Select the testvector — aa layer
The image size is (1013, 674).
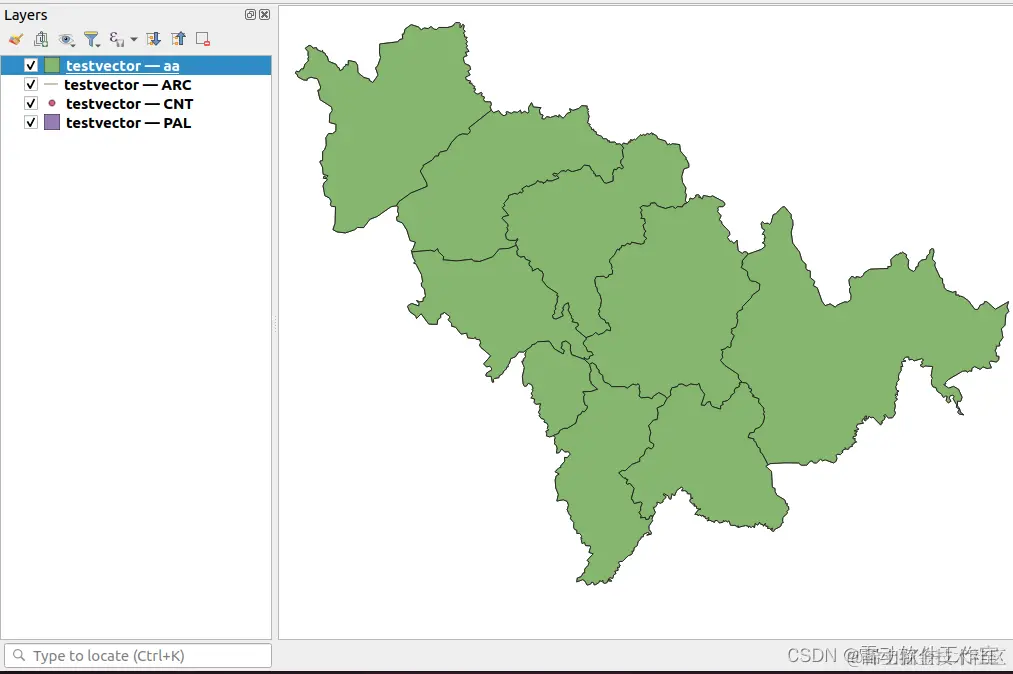123,65
